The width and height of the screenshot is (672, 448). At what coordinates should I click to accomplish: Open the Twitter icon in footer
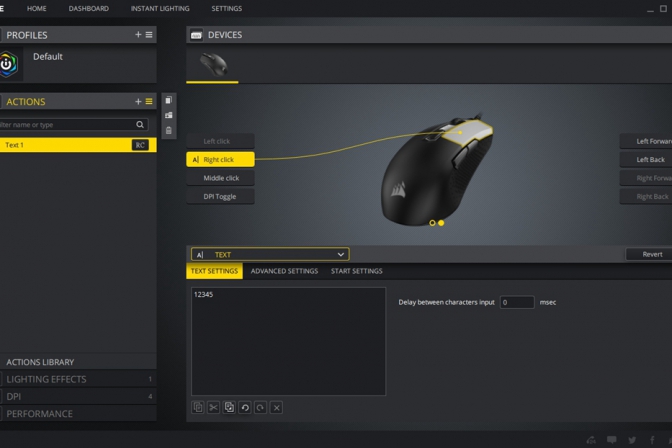click(632, 440)
